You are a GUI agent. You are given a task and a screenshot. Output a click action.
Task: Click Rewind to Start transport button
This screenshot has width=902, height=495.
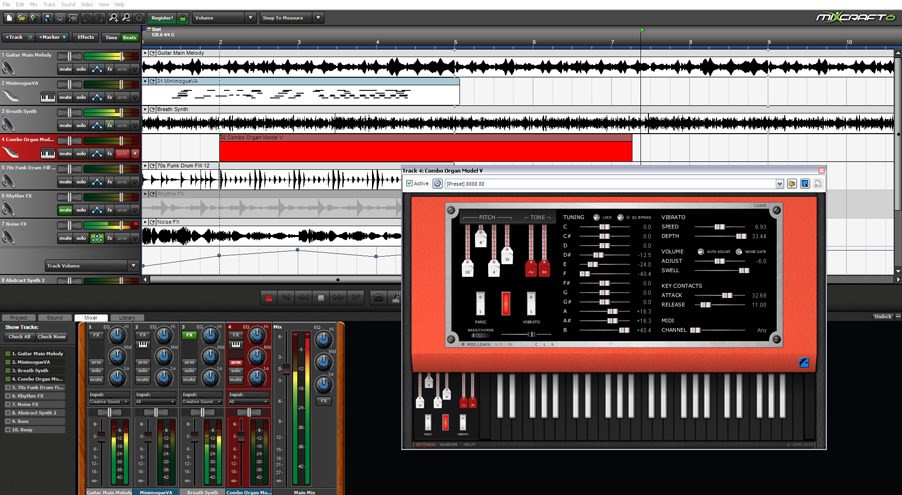(x=286, y=298)
